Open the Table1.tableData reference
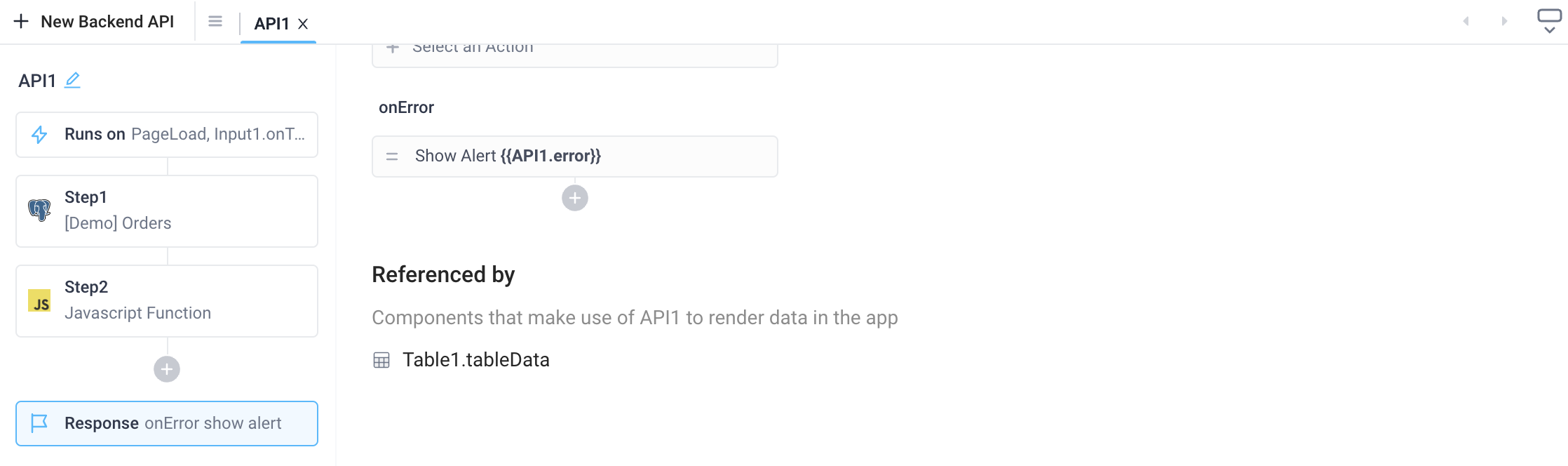This screenshot has width=1568, height=466. tap(475, 359)
